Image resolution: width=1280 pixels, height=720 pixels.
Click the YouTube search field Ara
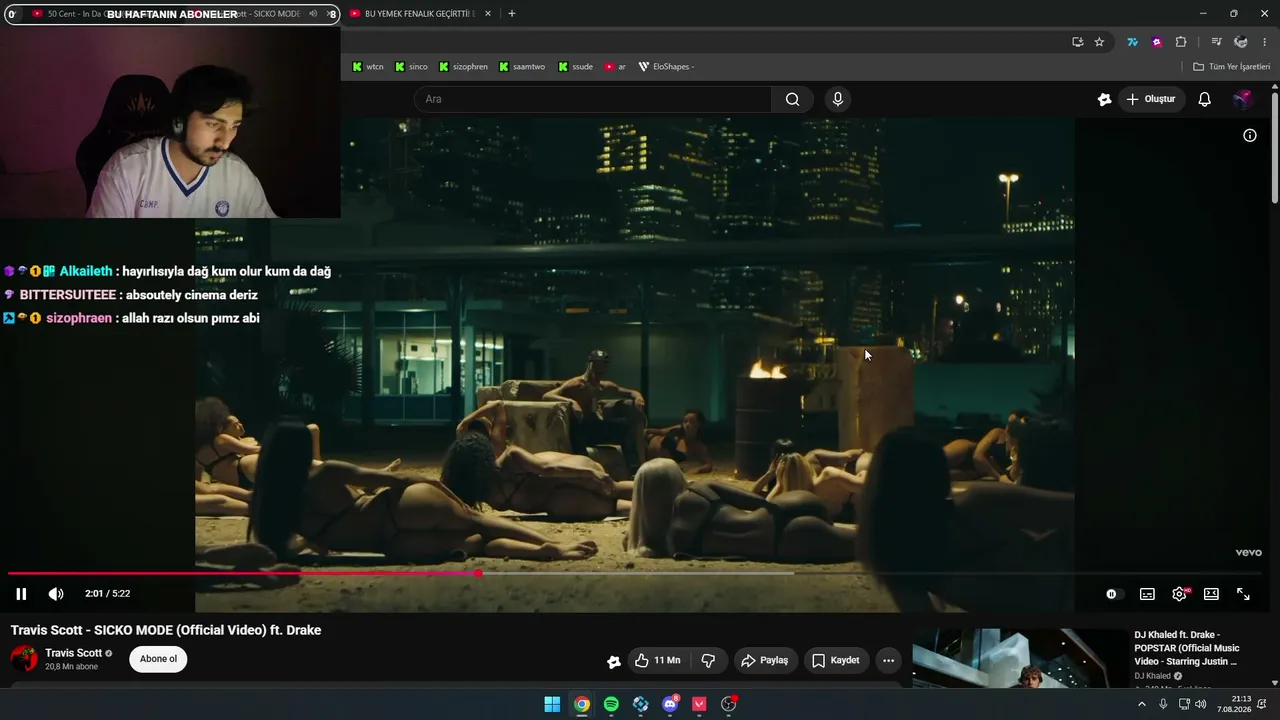(592, 99)
